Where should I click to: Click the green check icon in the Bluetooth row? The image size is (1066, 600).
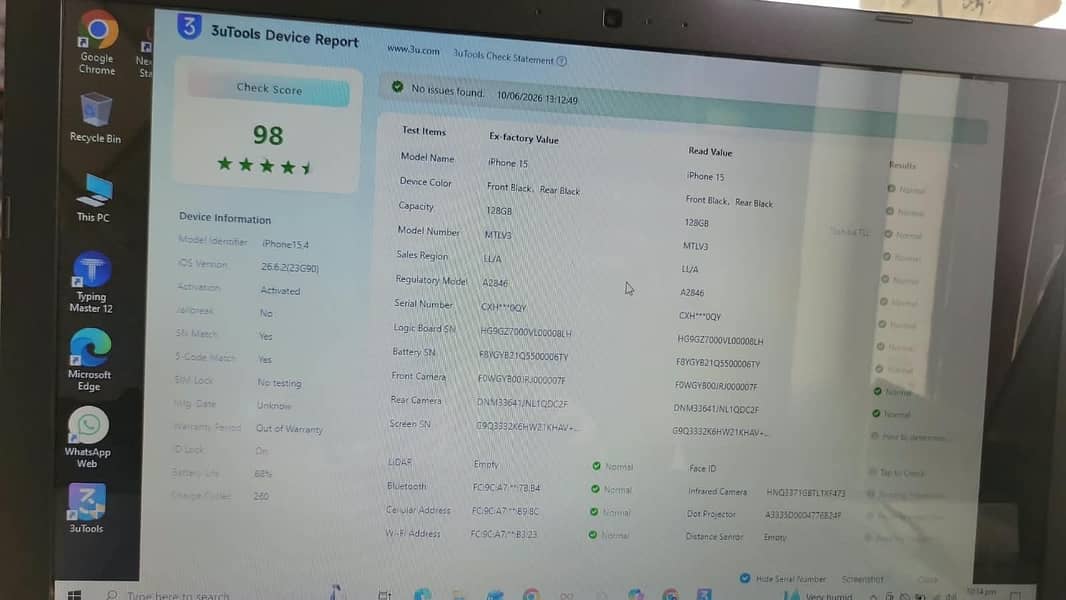tap(595, 489)
